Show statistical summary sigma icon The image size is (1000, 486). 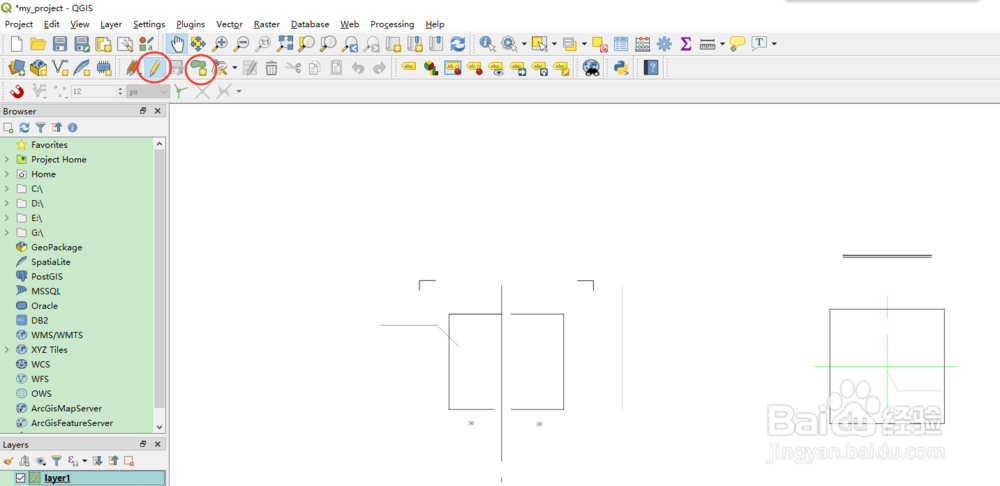tap(686, 43)
